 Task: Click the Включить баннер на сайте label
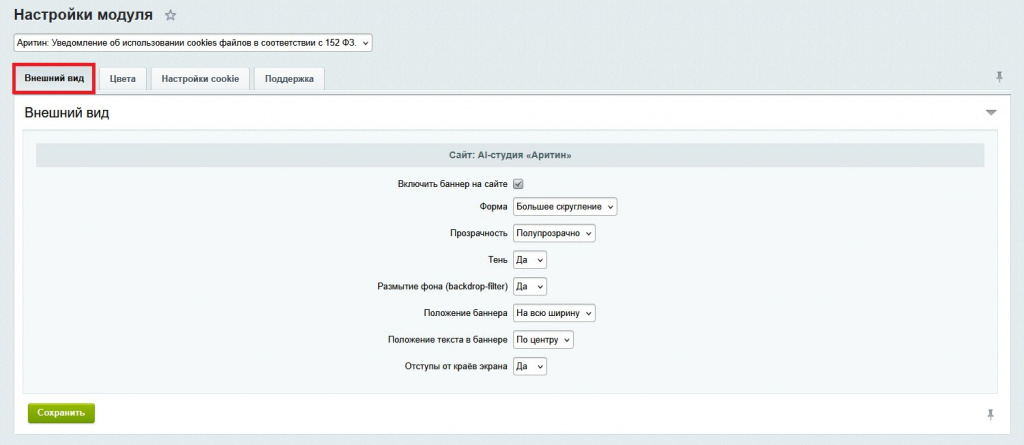pyautogui.click(x=453, y=184)
